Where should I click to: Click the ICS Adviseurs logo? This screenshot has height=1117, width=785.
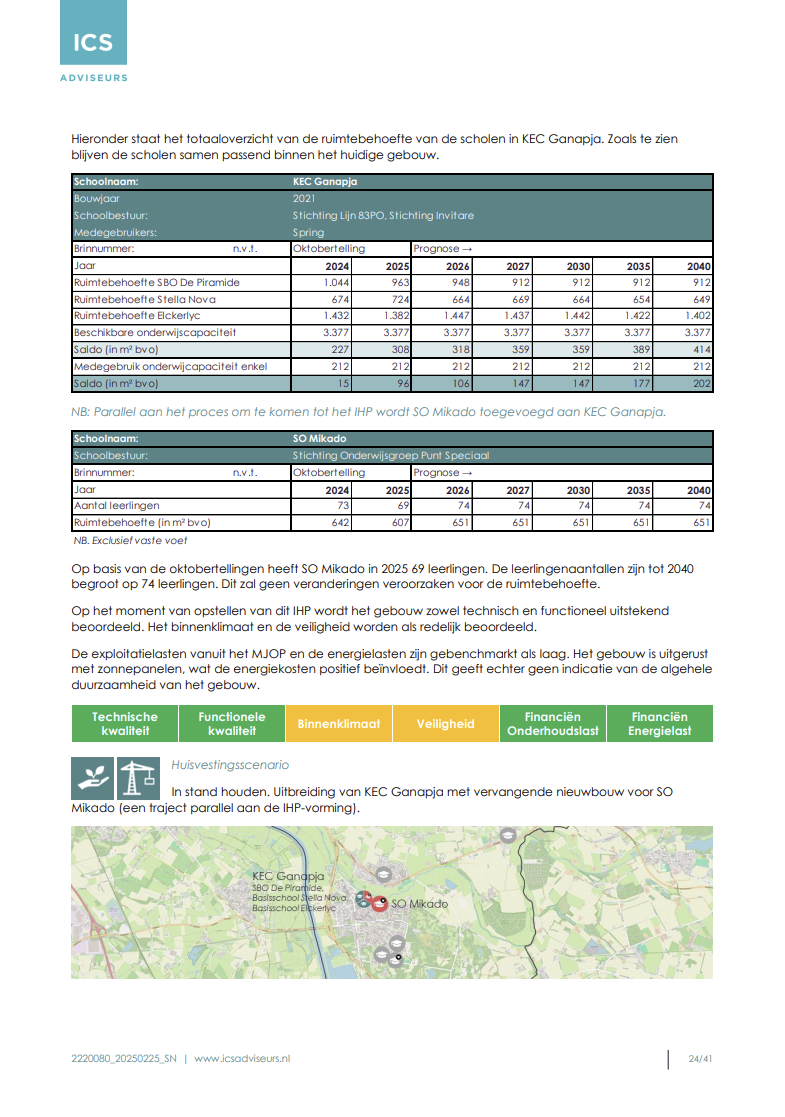[x=93, y=43]
